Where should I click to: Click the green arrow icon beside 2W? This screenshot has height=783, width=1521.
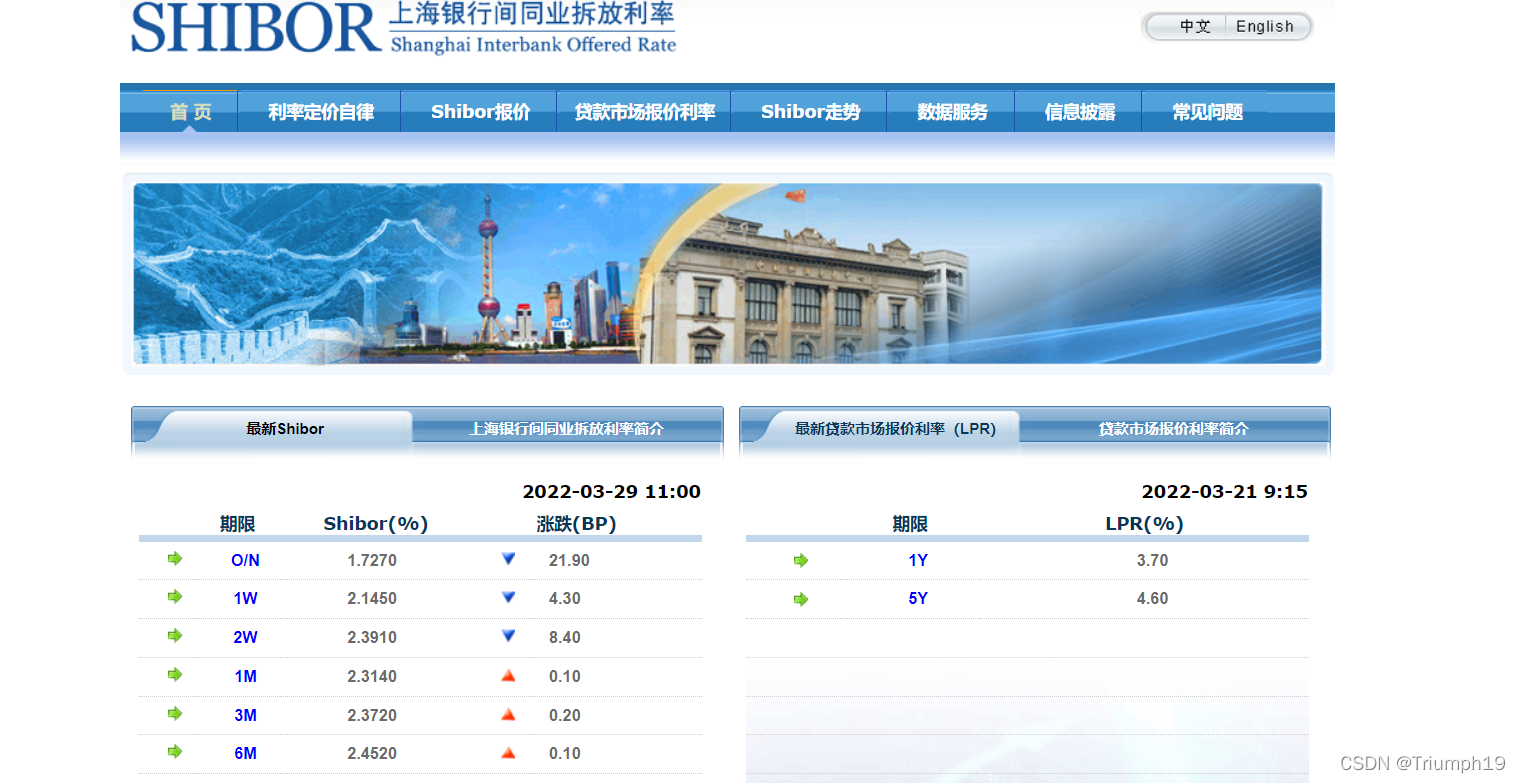pyautogui.click(x=175, y=636)
